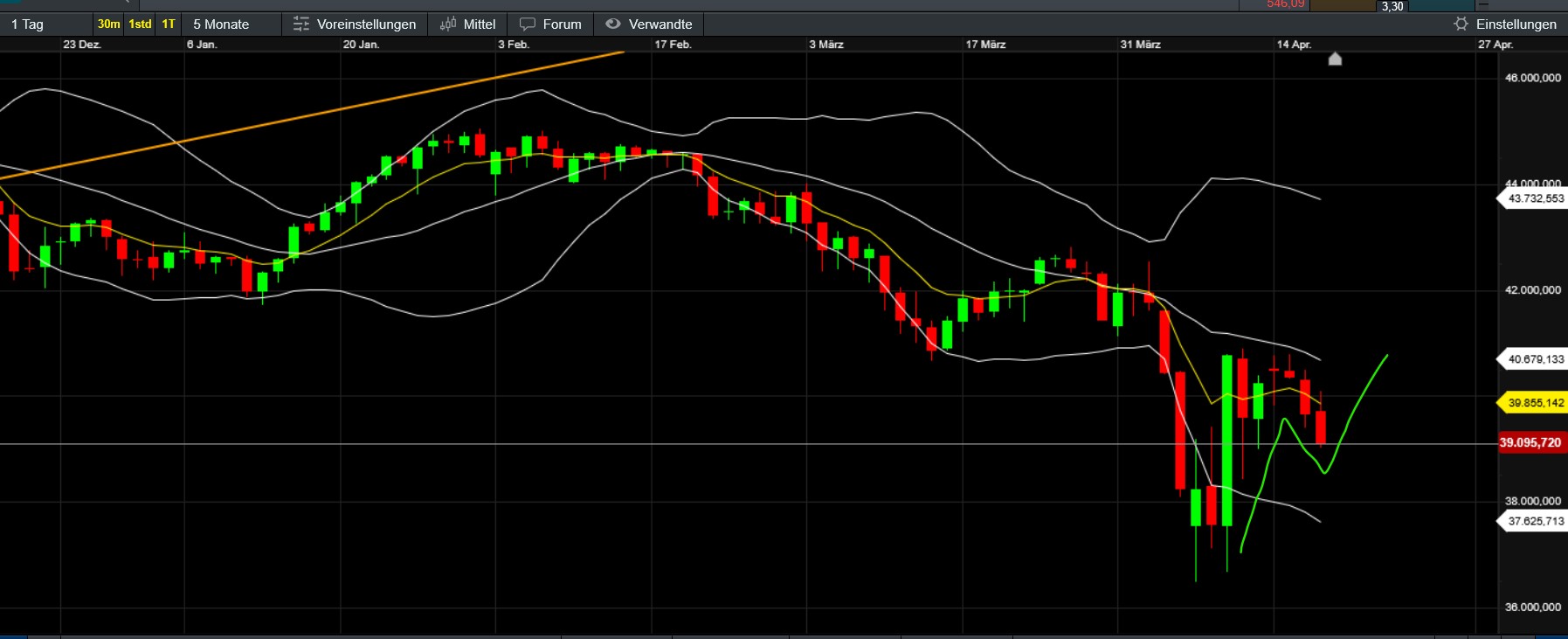Select the 1T daily interval shortcut
This screenshot has width=1568, height=639.
tap(169, 24)
